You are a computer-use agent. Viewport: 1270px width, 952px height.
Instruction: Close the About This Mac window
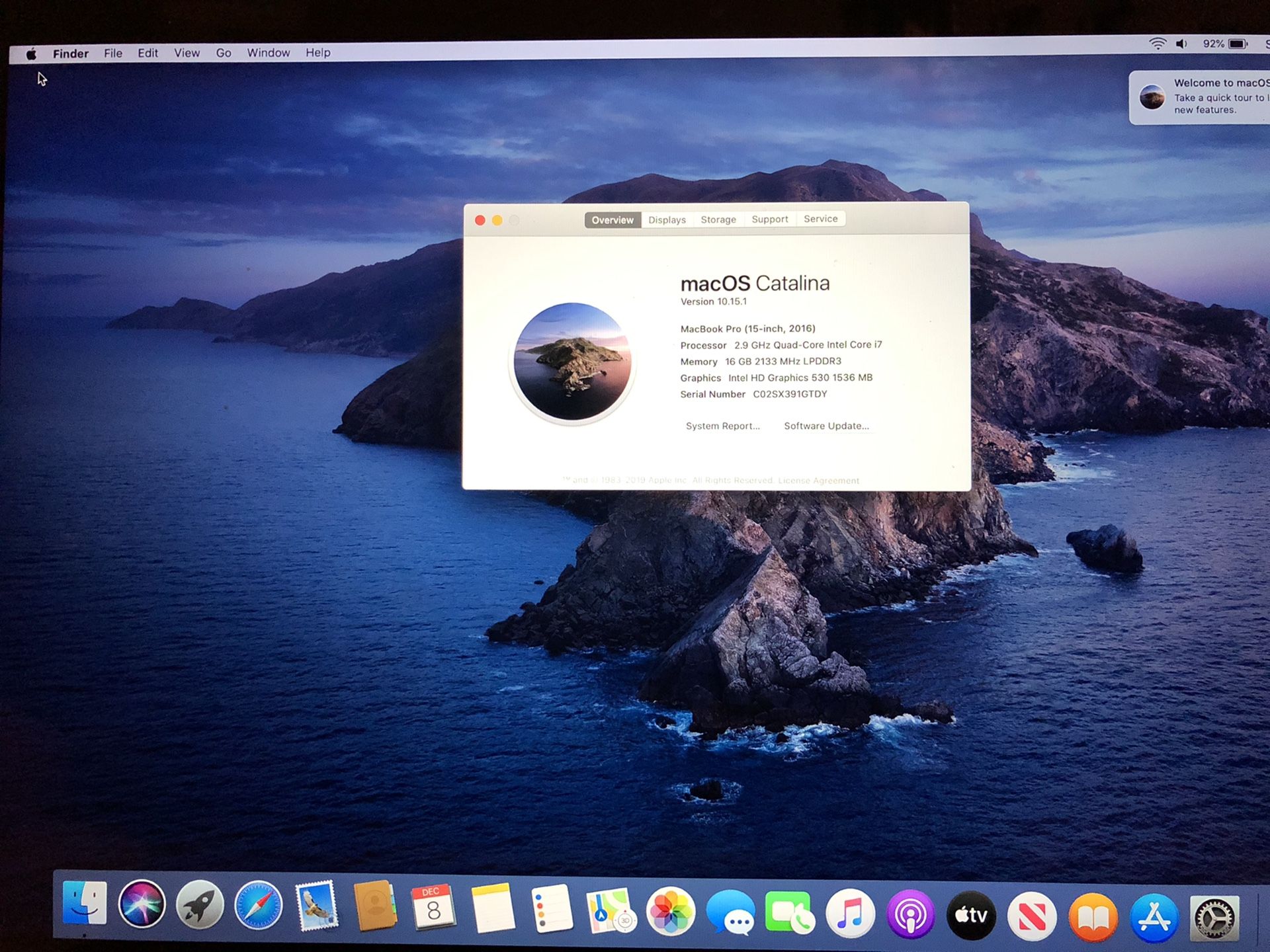[480, 220]
